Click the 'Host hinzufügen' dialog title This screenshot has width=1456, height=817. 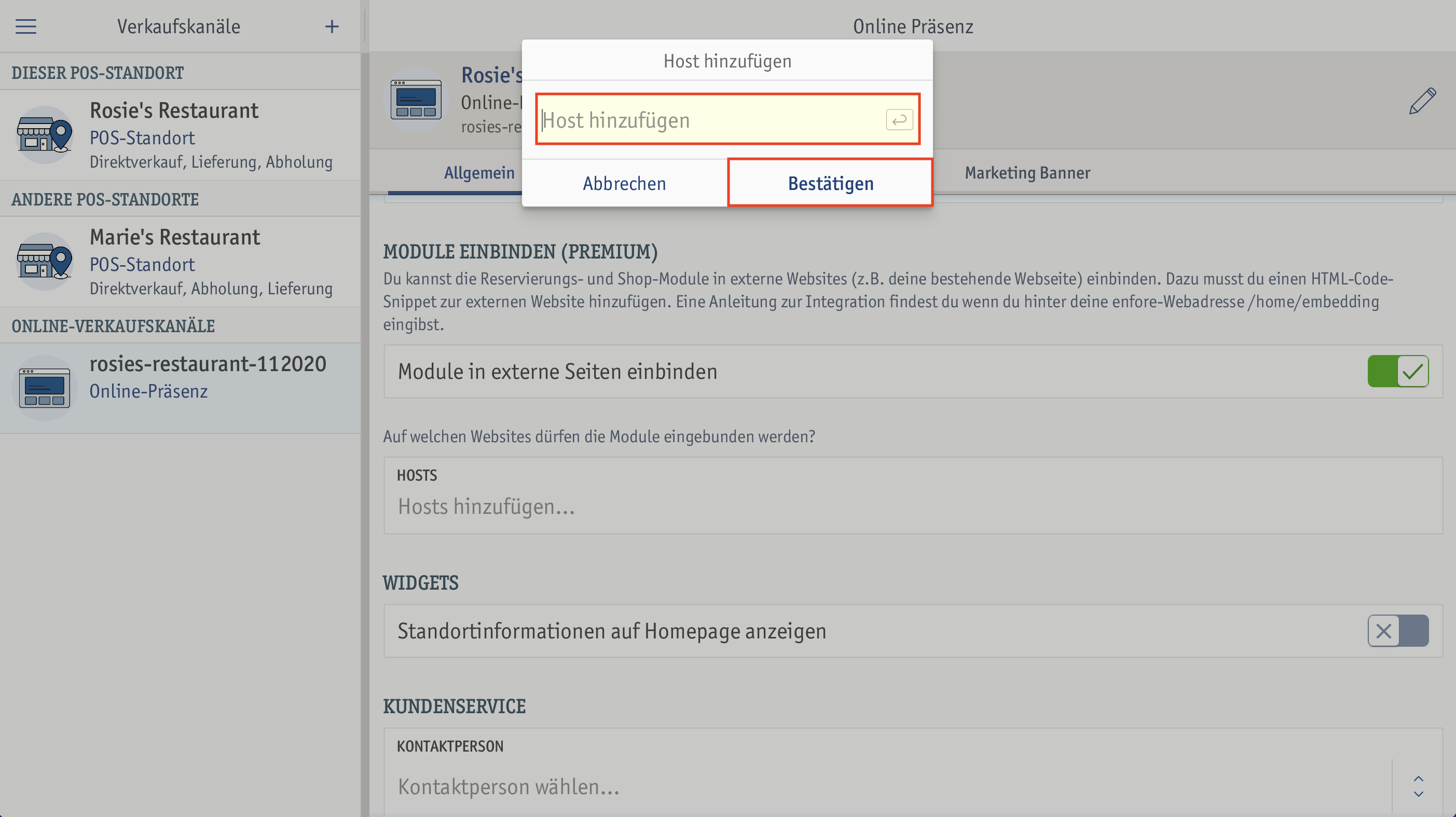pos(727,61)
